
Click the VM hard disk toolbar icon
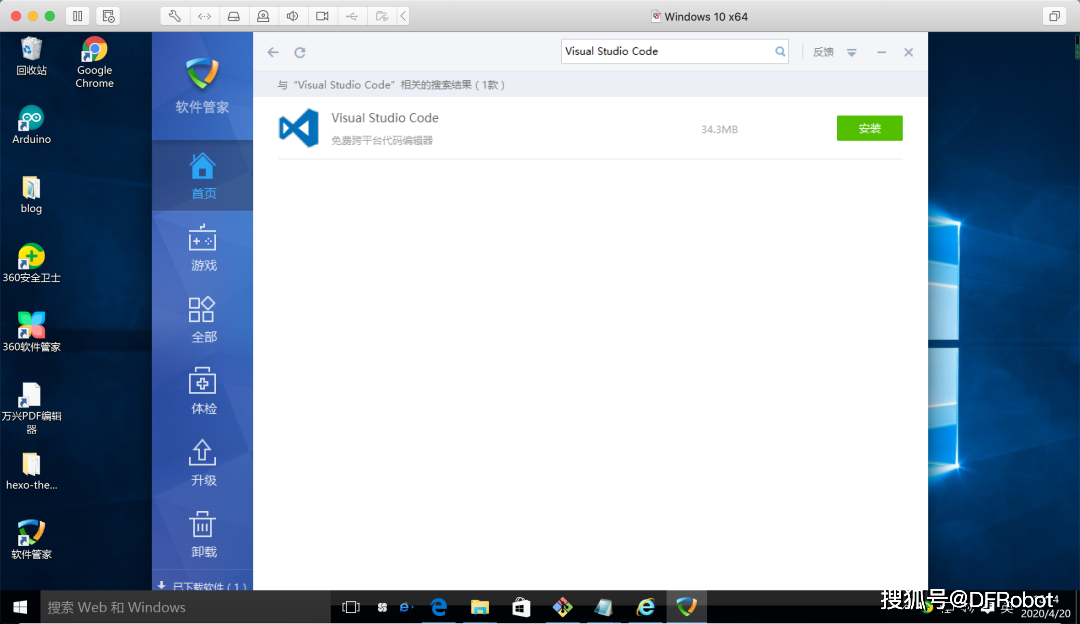point(233,16)
